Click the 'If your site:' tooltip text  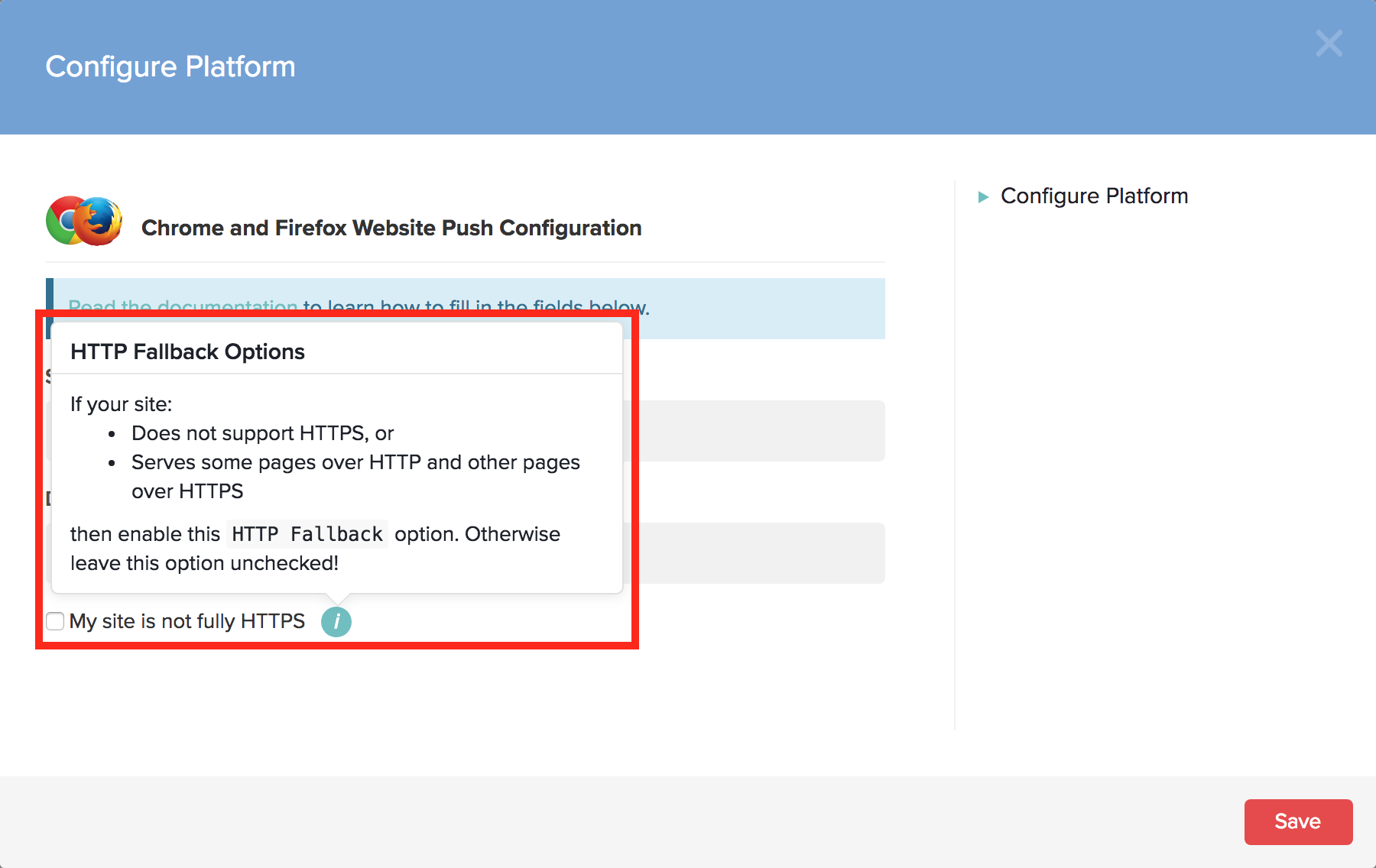122,404
